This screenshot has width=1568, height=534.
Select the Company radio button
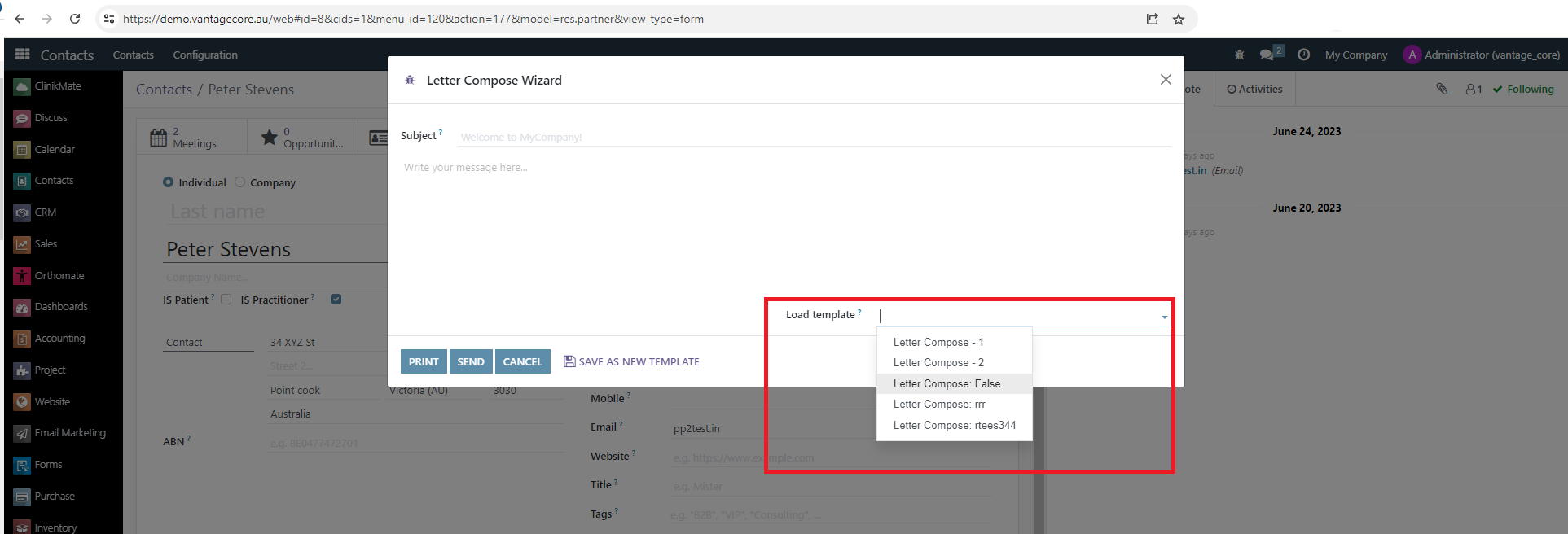[x=240, y=182]
